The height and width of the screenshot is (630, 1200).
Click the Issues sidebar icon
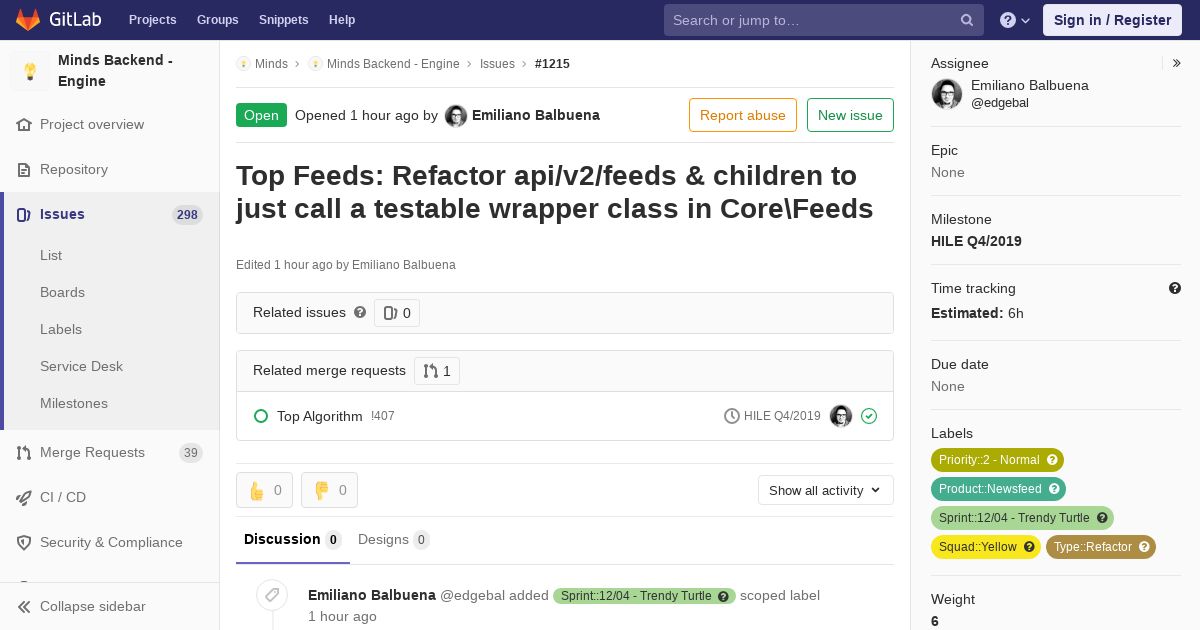point(24,215)
